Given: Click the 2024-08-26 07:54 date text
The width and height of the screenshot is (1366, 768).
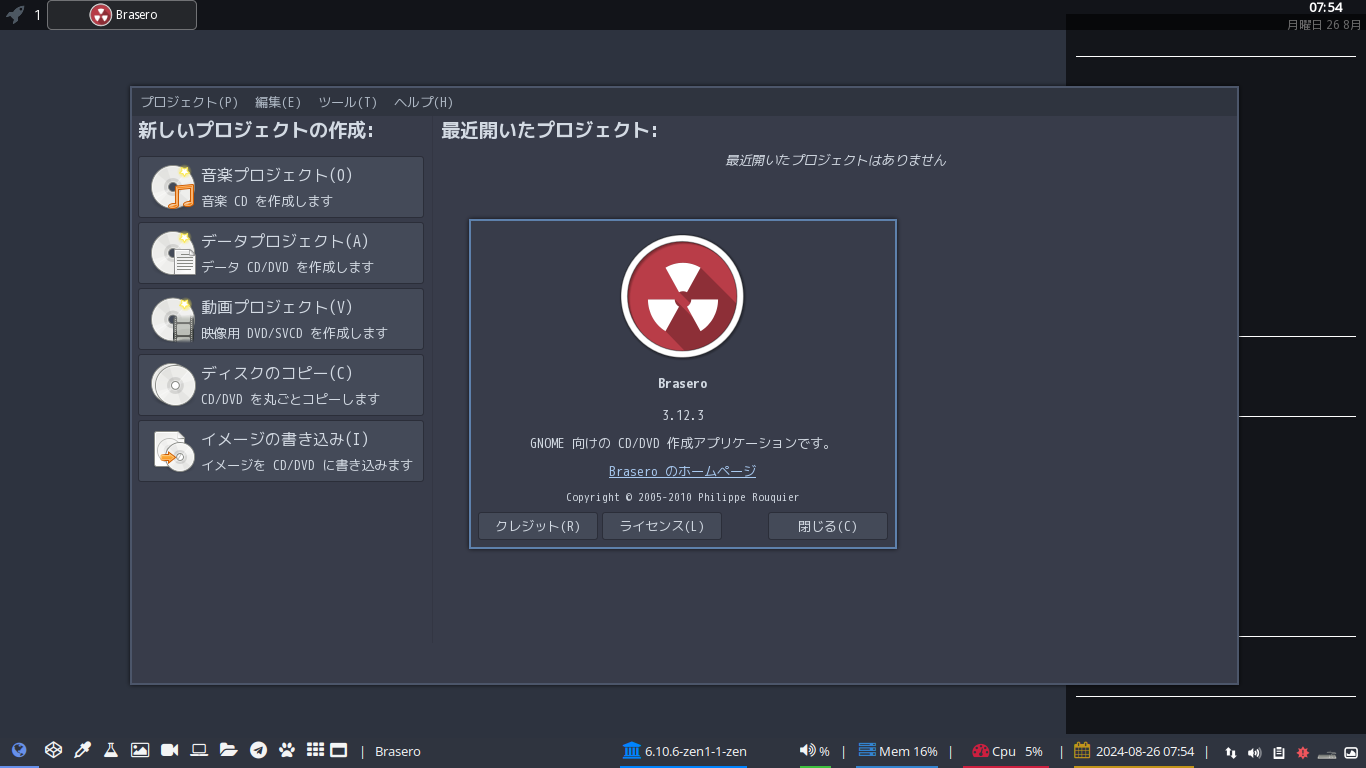Looking at the screenshot, I should click(1145, 751).
